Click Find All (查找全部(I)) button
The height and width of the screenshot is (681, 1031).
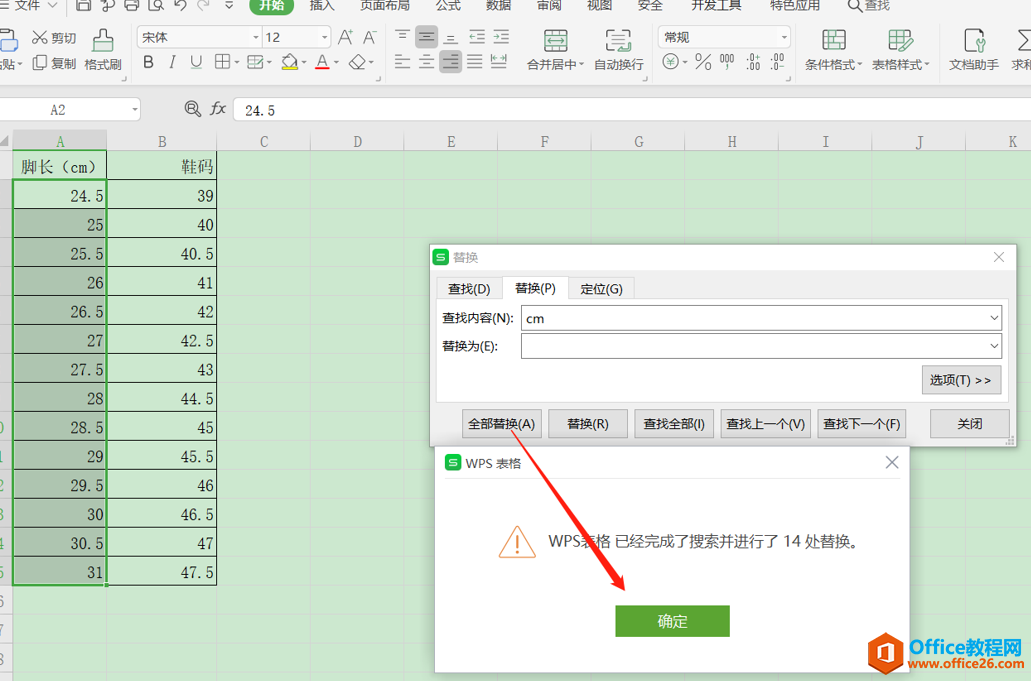coord(674,424)
